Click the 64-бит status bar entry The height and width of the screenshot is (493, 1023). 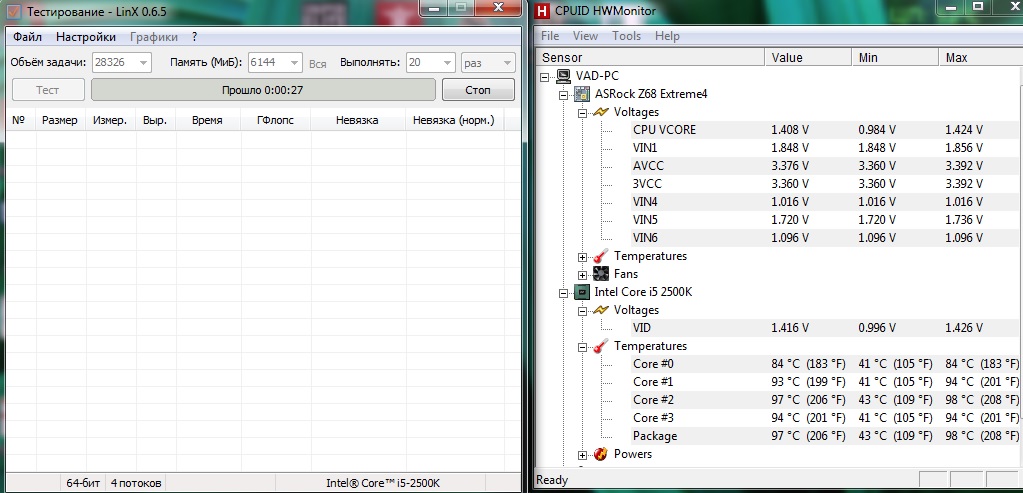pos(83,483)
